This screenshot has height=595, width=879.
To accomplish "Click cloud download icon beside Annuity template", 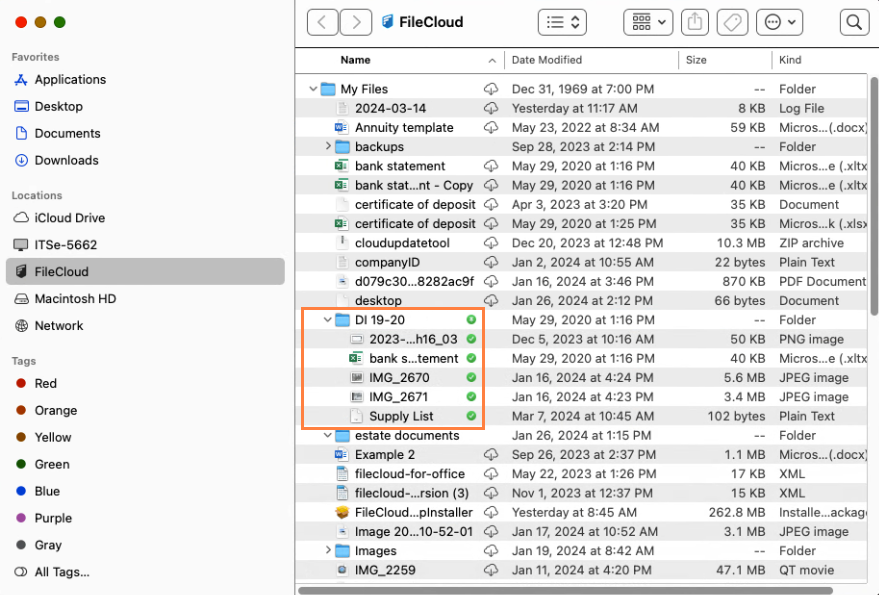I will 491,128.
